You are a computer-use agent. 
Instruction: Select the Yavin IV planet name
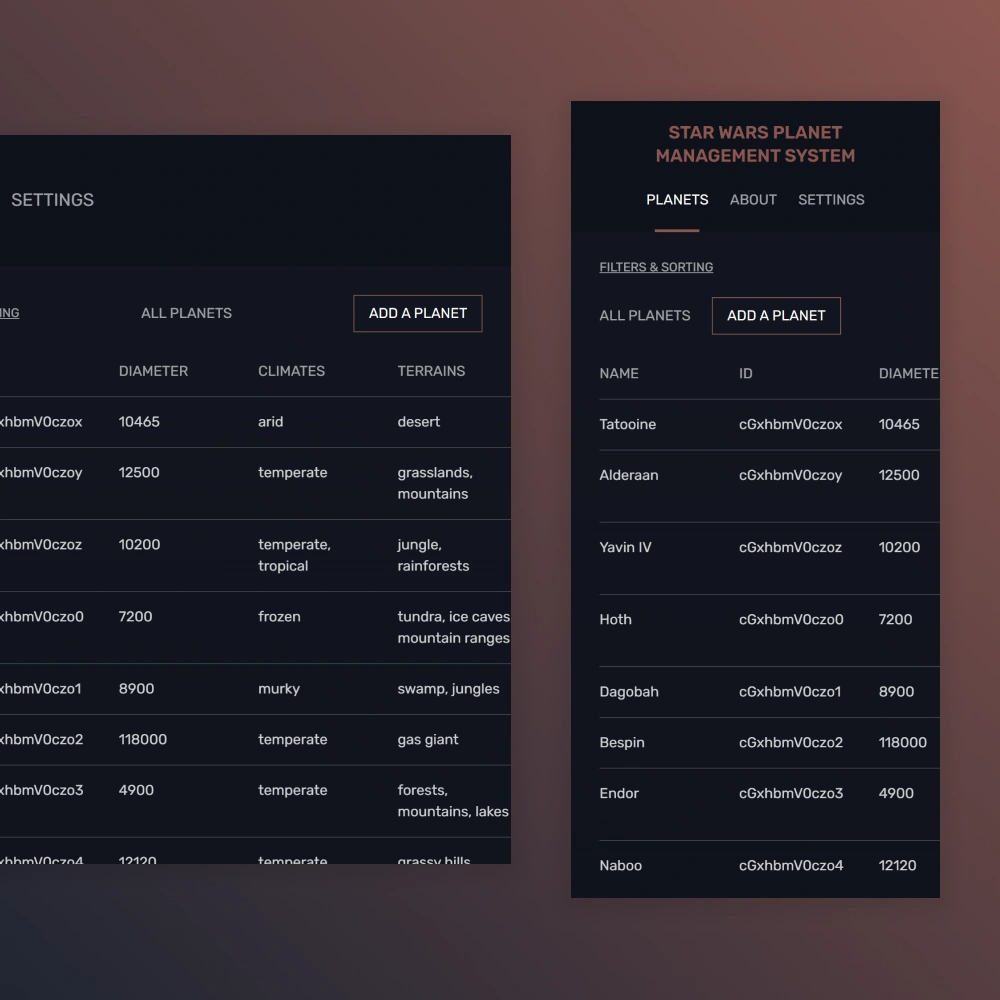[625, 547]
